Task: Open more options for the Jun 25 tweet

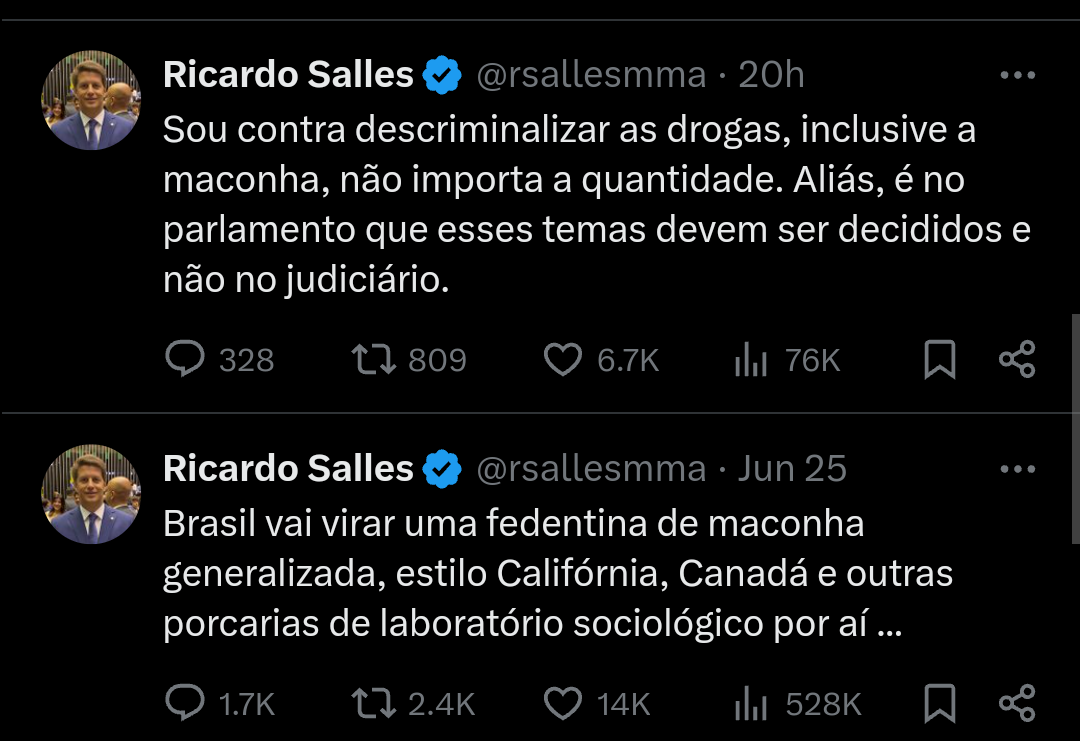Action: (x=1017, y=469)
